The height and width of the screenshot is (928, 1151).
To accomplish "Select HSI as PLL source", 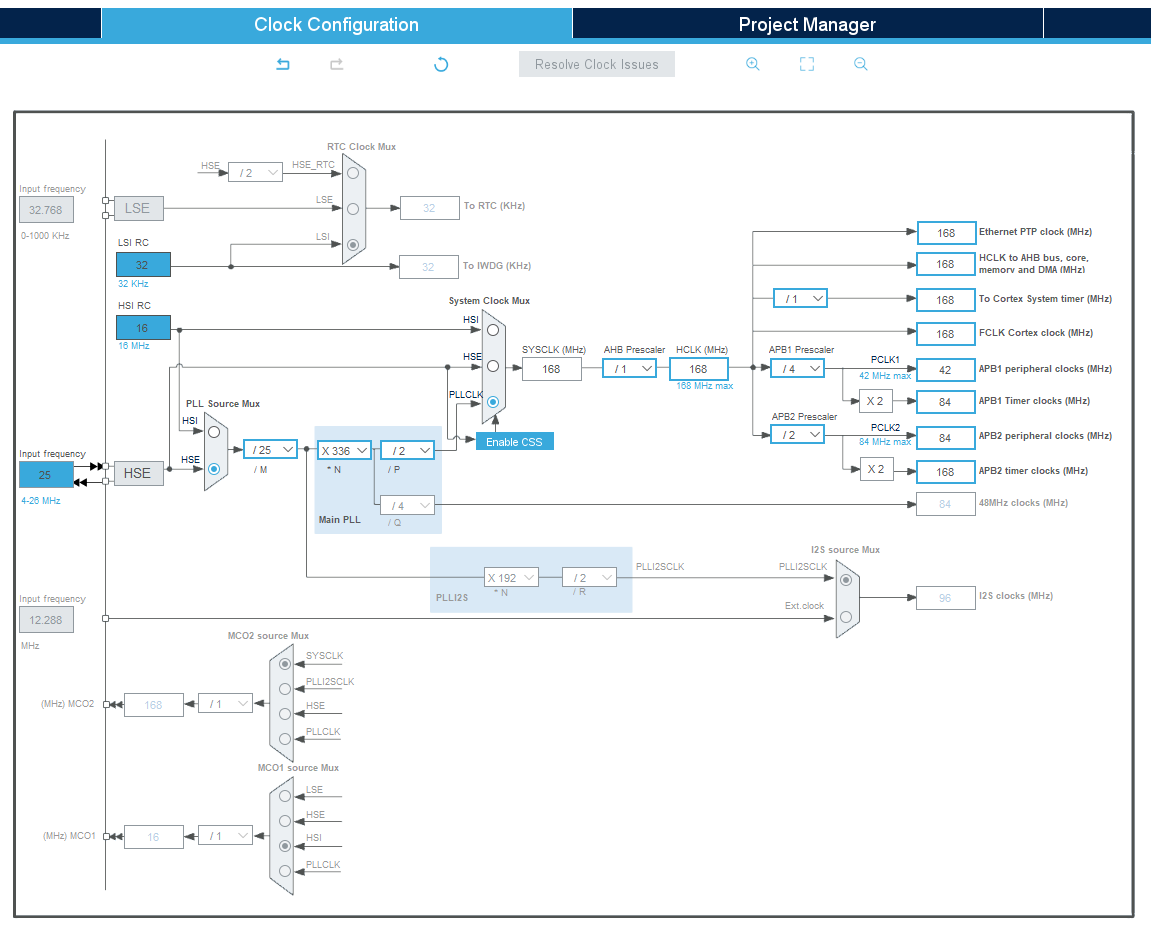I will click(x=213, y=433).
